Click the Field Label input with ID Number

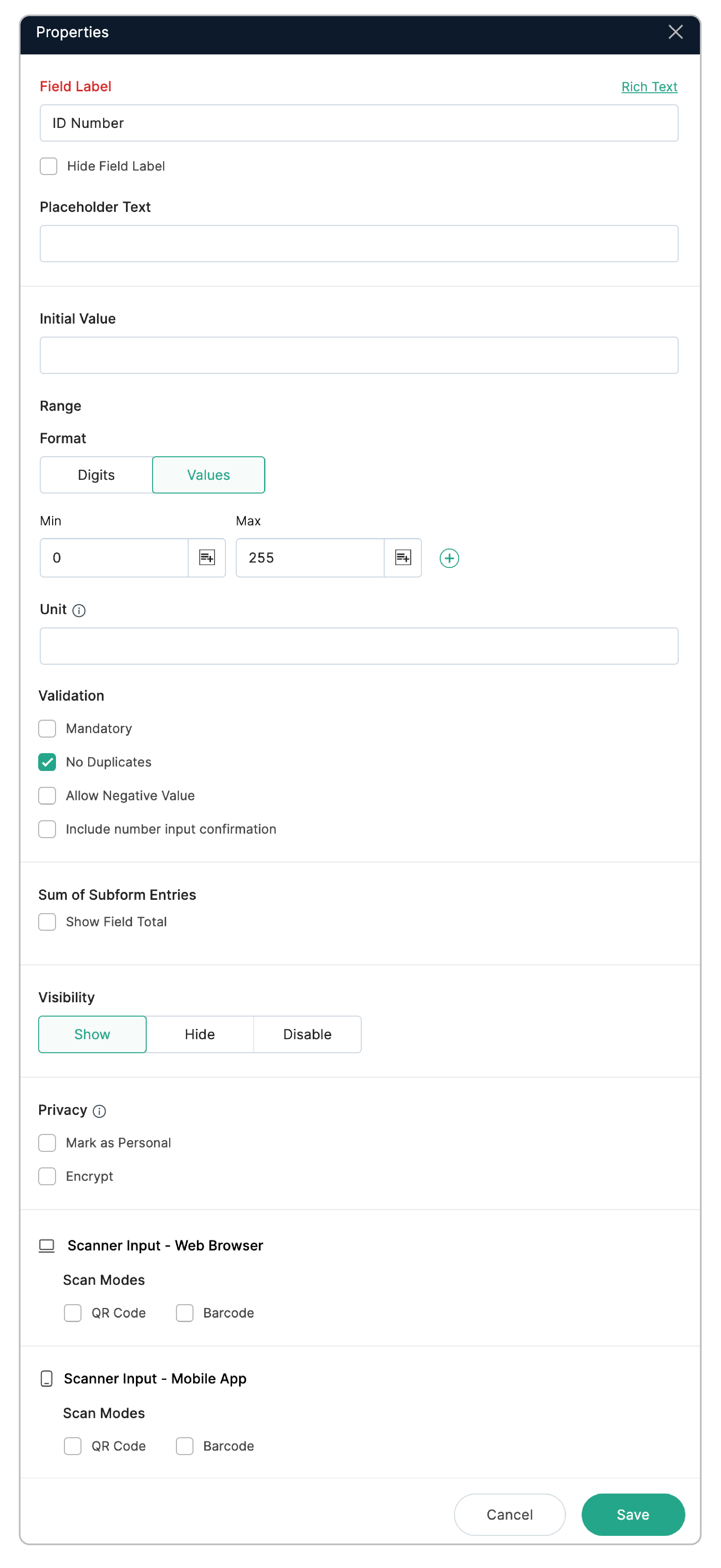pyautogui.click(x=359, y=123)
